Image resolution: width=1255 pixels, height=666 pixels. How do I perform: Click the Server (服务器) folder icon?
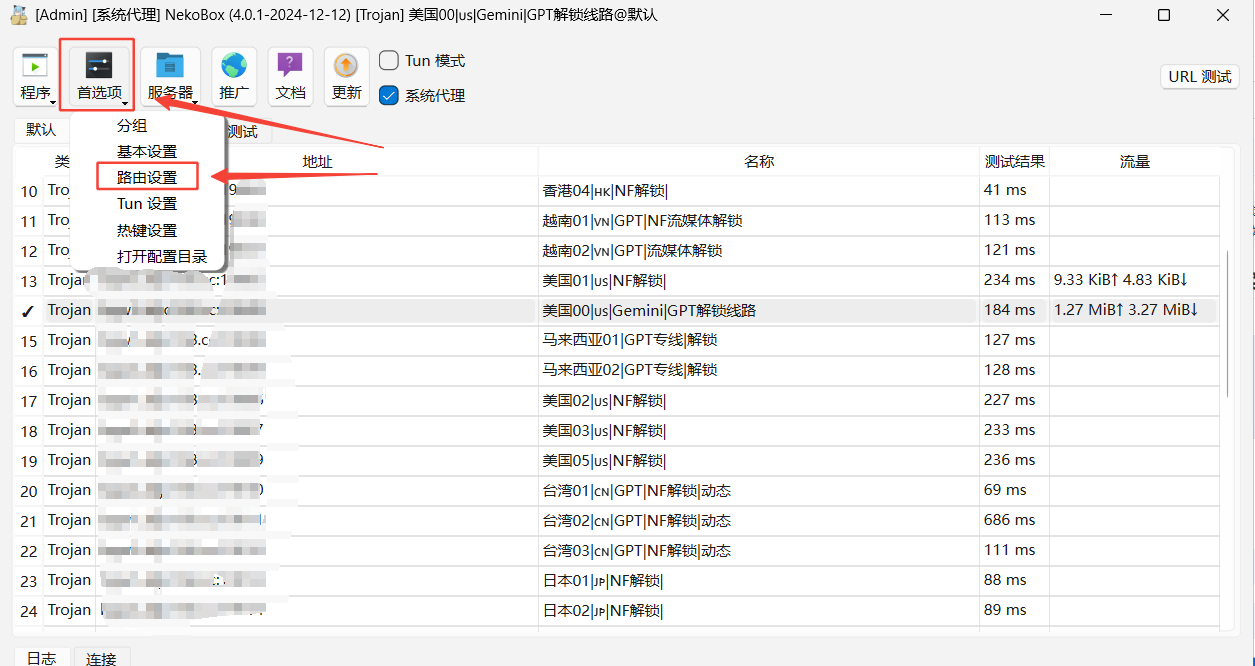point(170,67)
